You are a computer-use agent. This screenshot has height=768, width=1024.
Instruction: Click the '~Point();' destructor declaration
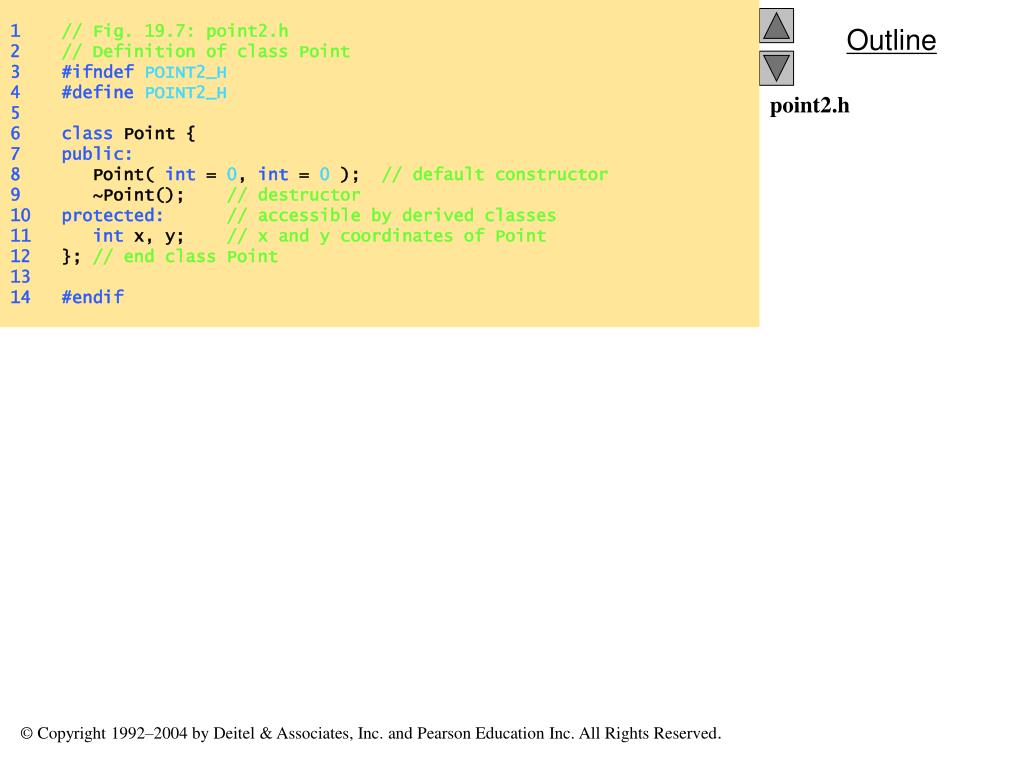pyautogui.click(x=138, y=195)
